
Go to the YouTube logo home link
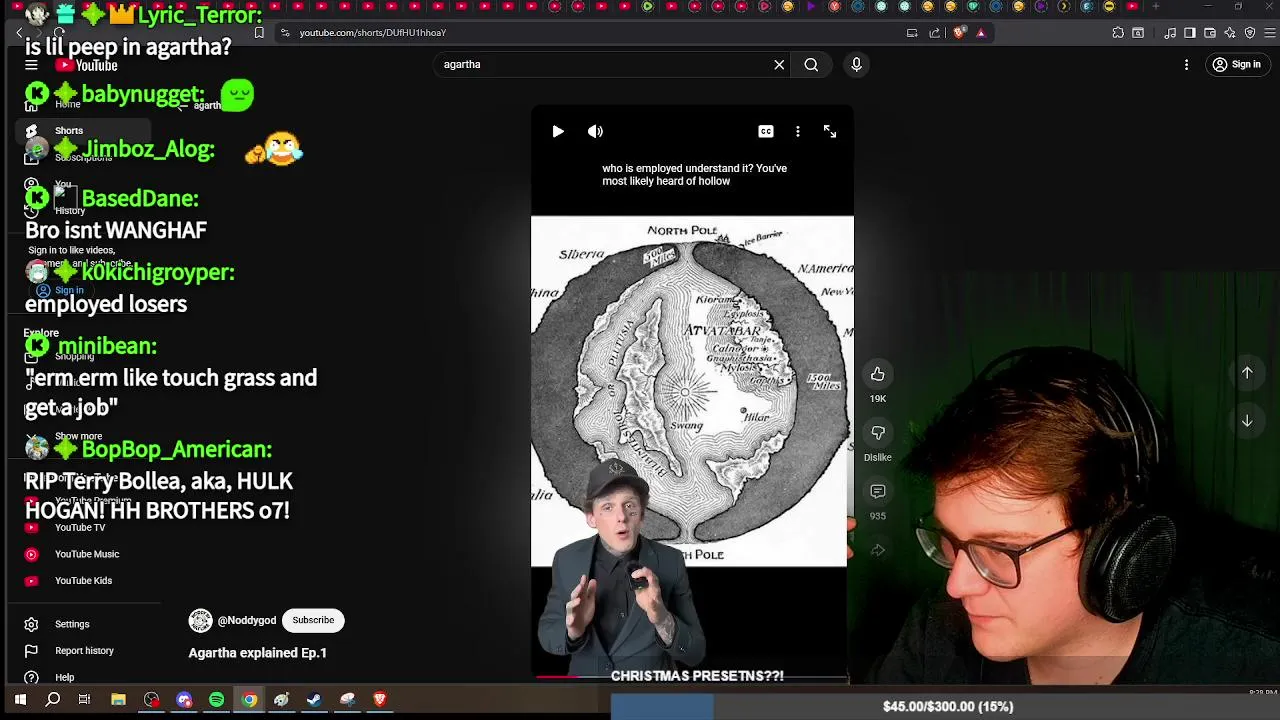[x=86, y=65]
